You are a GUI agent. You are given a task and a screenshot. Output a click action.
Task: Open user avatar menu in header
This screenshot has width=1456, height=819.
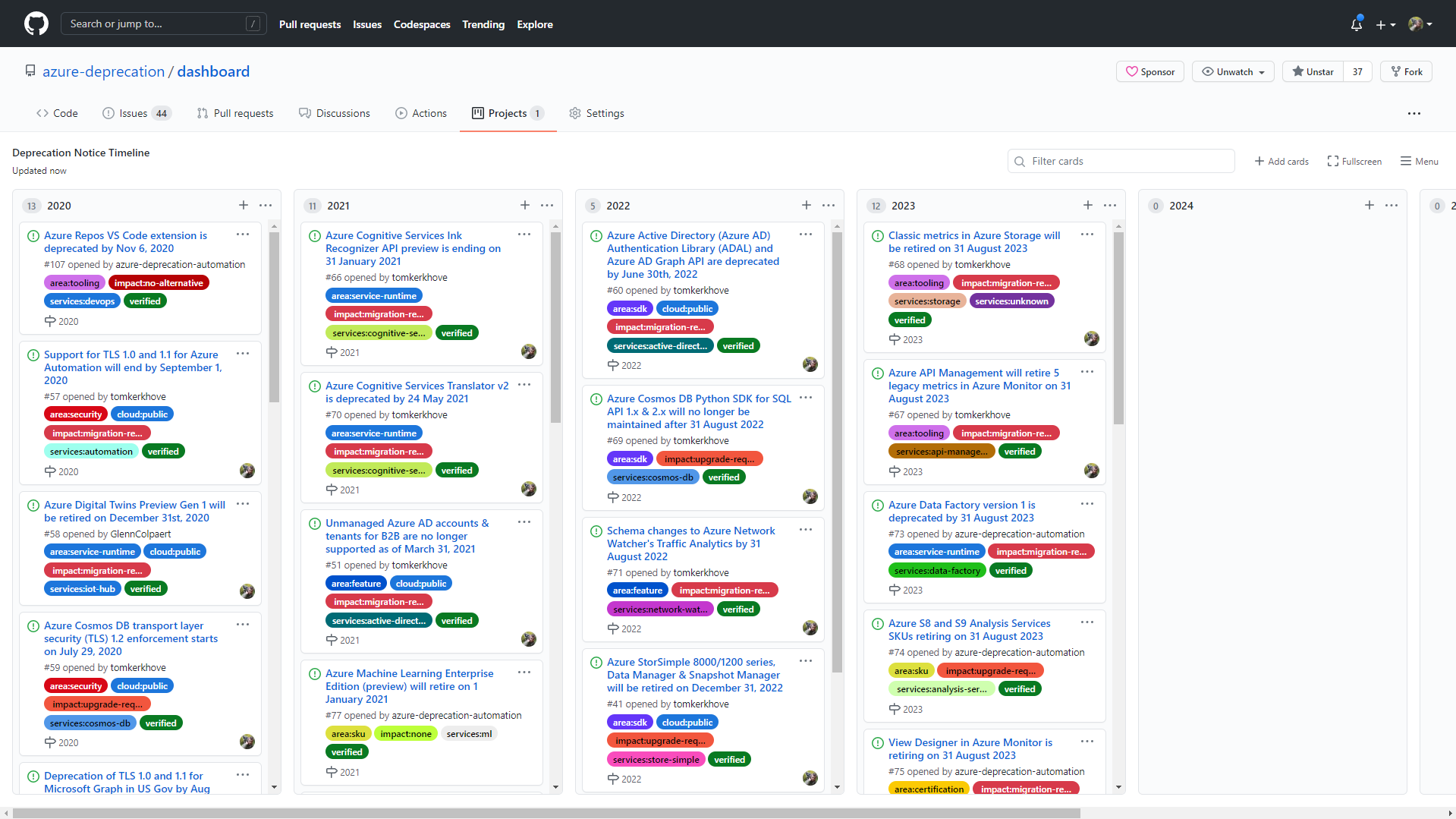click(1420, 24)
